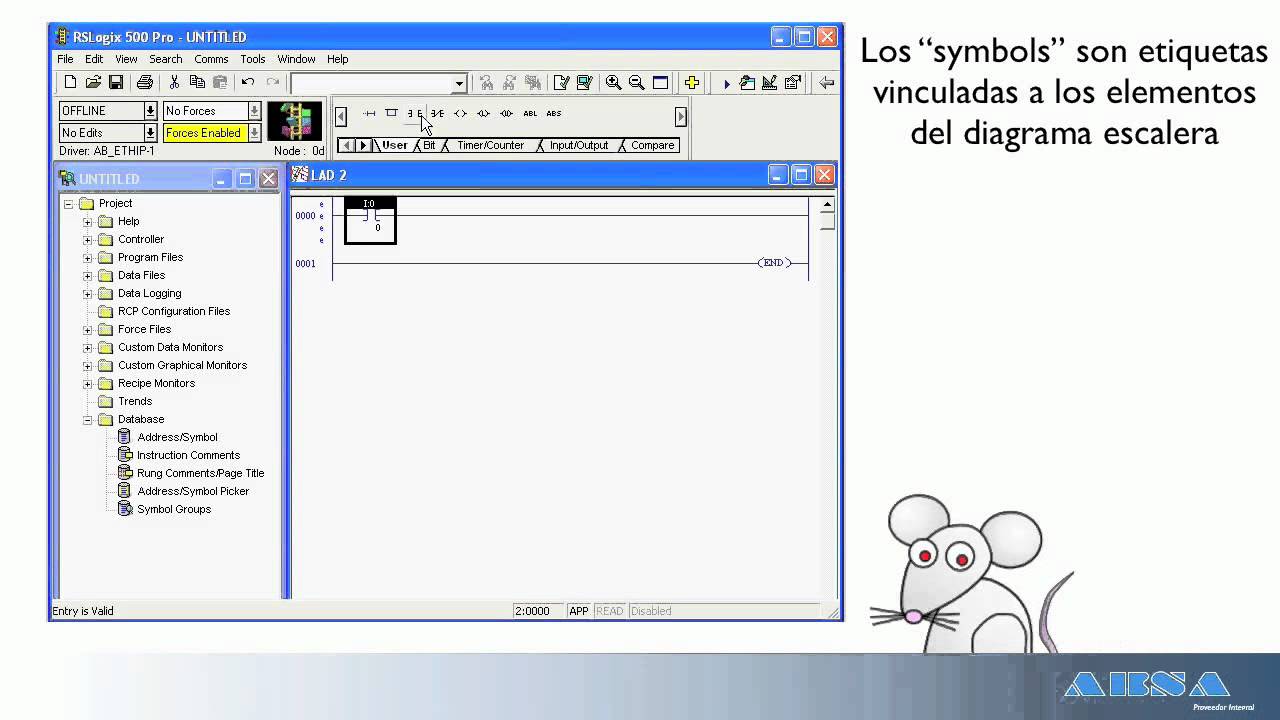
Task: Click the Cut scissors icon
Action: (x=174, y=83)
